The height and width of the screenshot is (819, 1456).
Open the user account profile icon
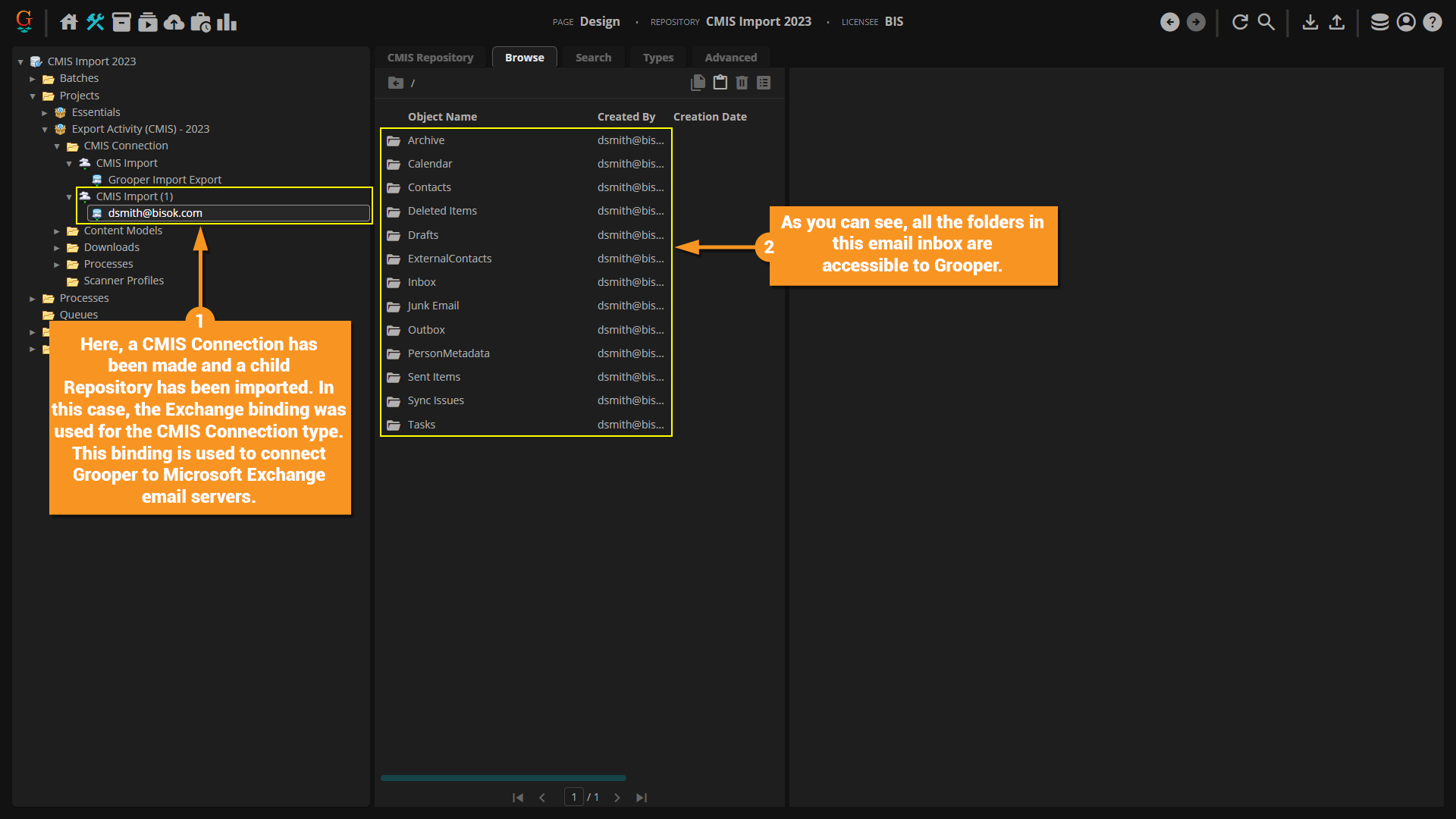pos(1406,22)
